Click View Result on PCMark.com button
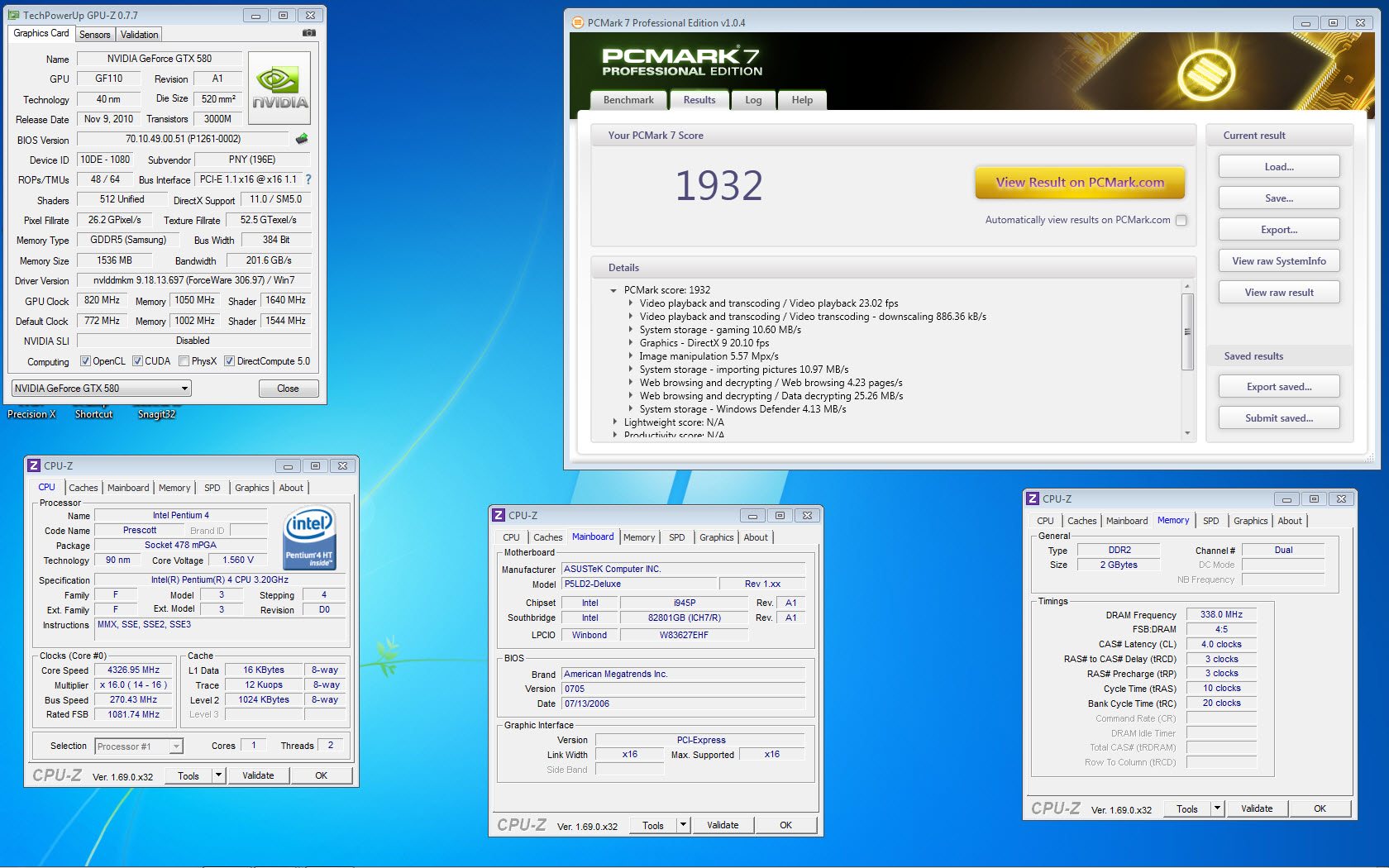1389x868 pixels. 1080,183
